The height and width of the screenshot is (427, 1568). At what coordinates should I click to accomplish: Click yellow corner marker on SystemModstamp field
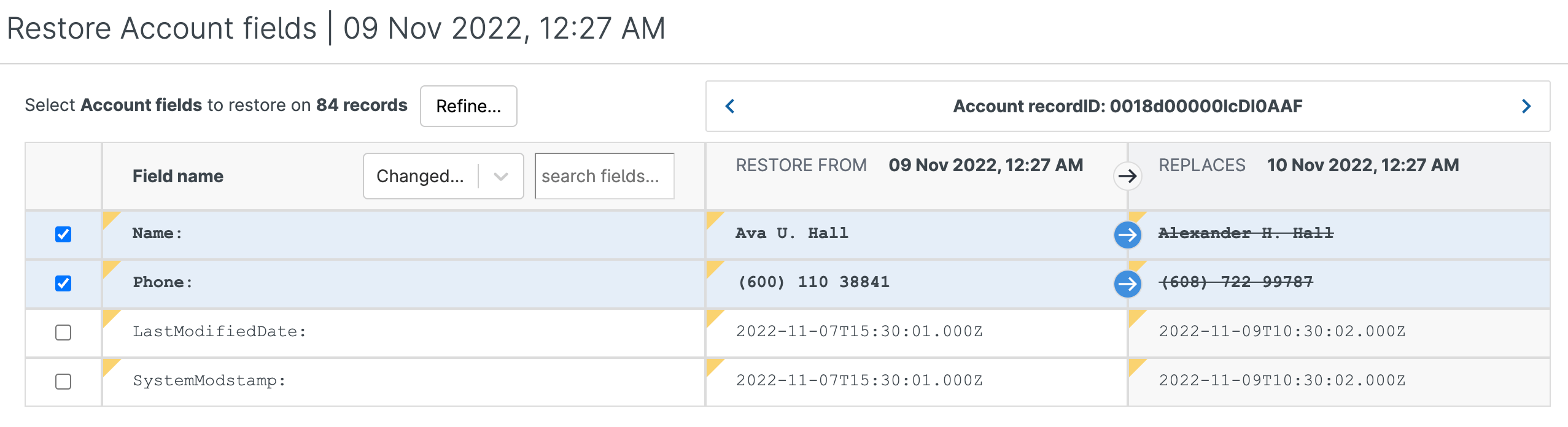pyautogui.click(x=109, y=365)
